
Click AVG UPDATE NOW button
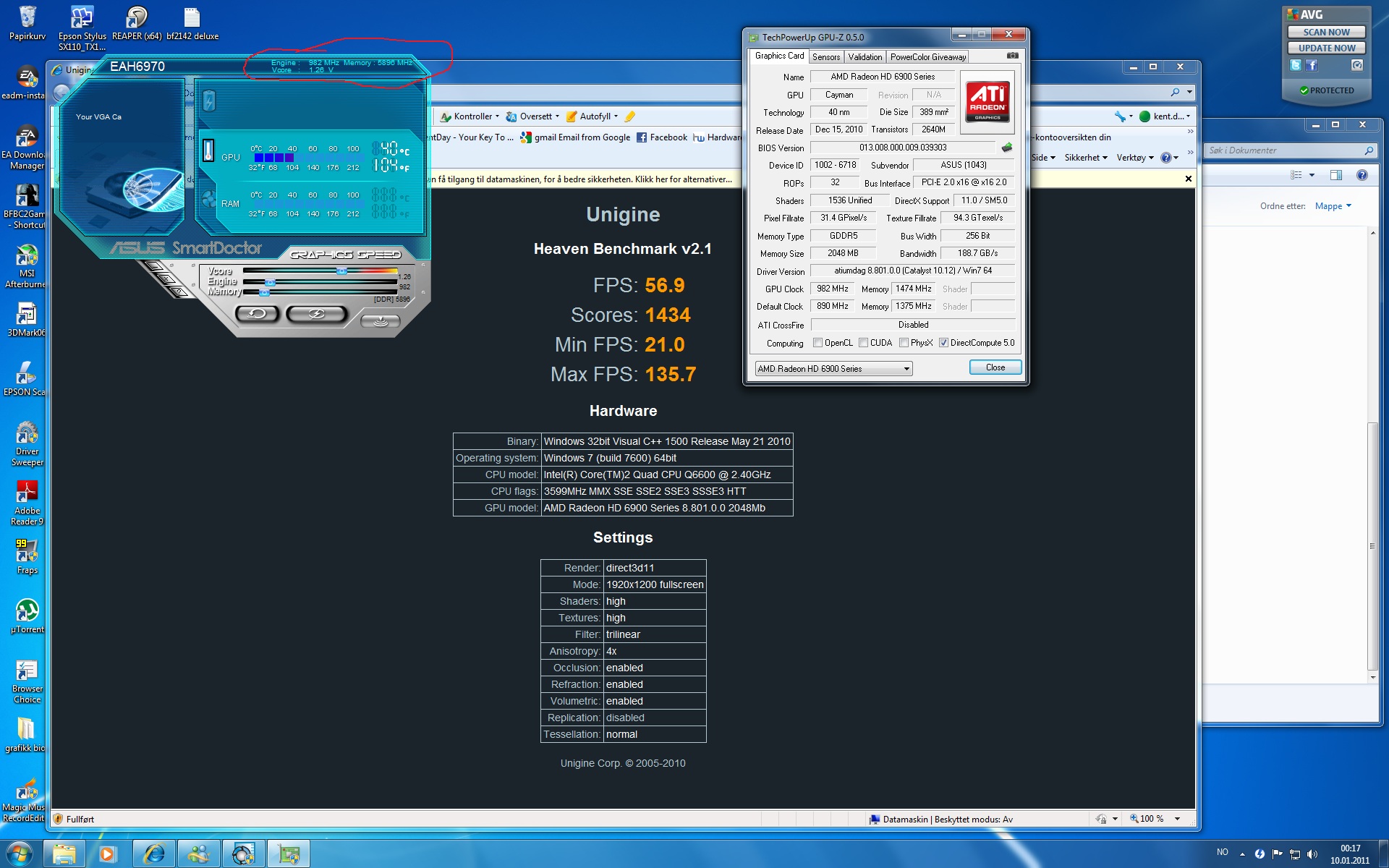(x=1326, y=48)
